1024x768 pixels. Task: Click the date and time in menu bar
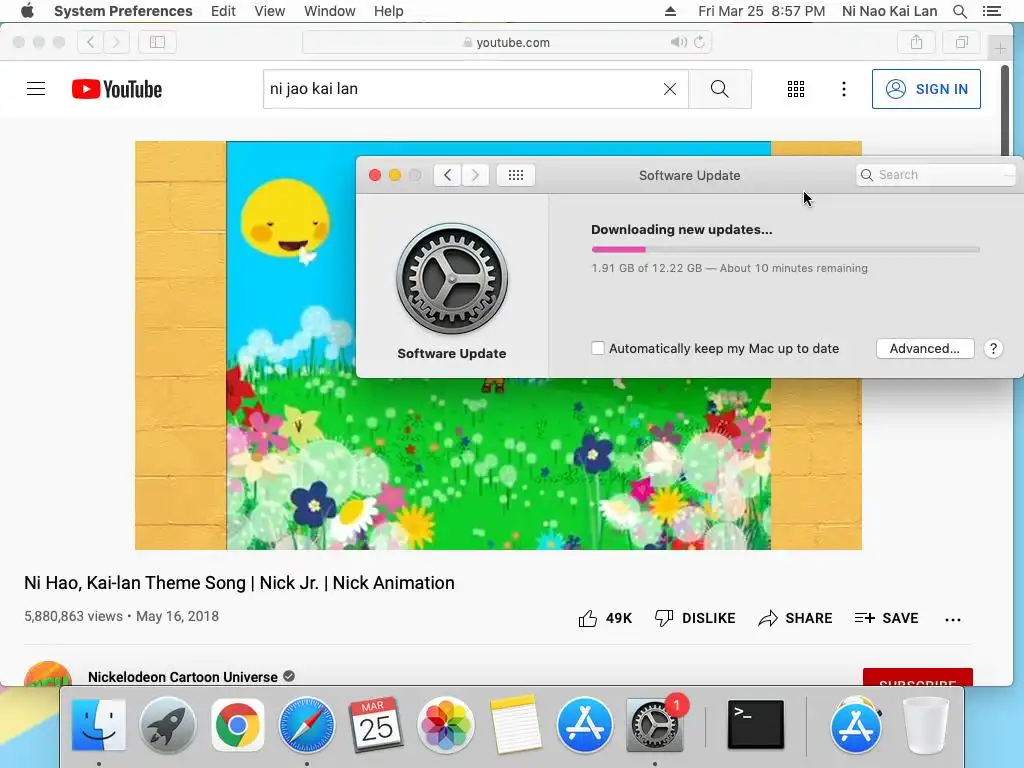[x=761, y=11]
